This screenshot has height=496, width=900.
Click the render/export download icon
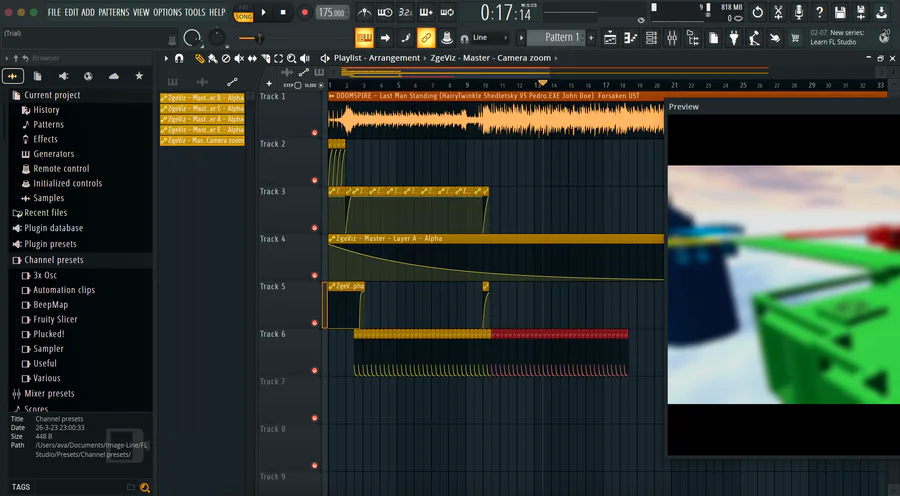[882, 12]
